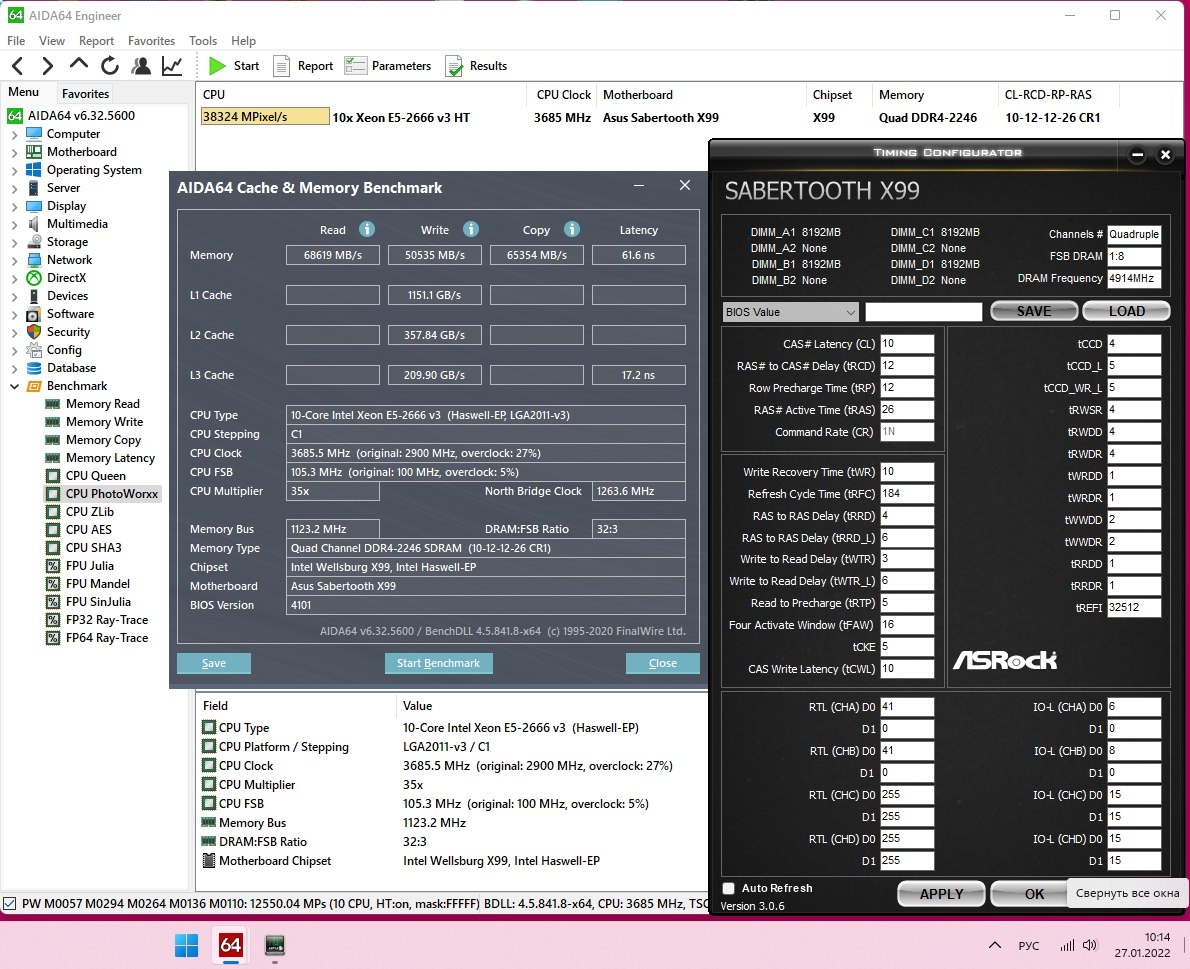Open the Parameters toolbar button

coord(388,66)
